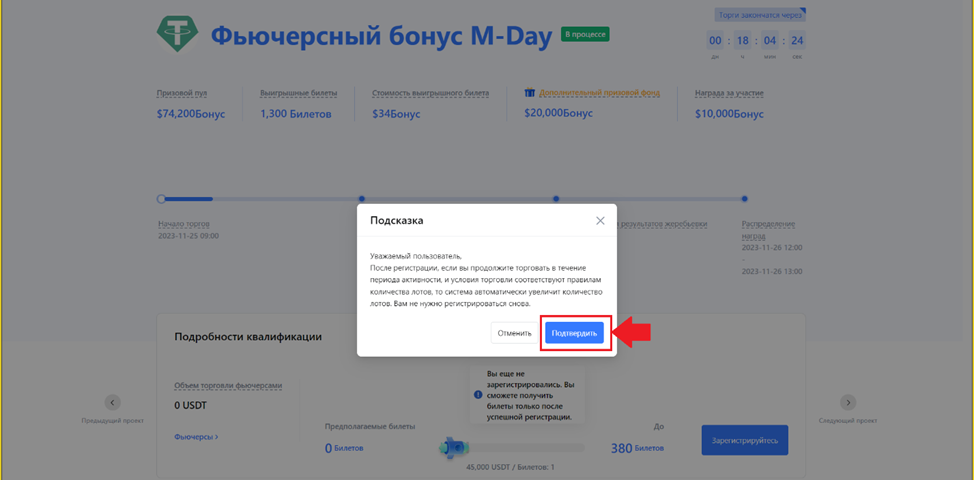974x480 pixels.
Task: Click the Начало торгов timeline marker
Action: pyautogui.click(x=162, y=199)
